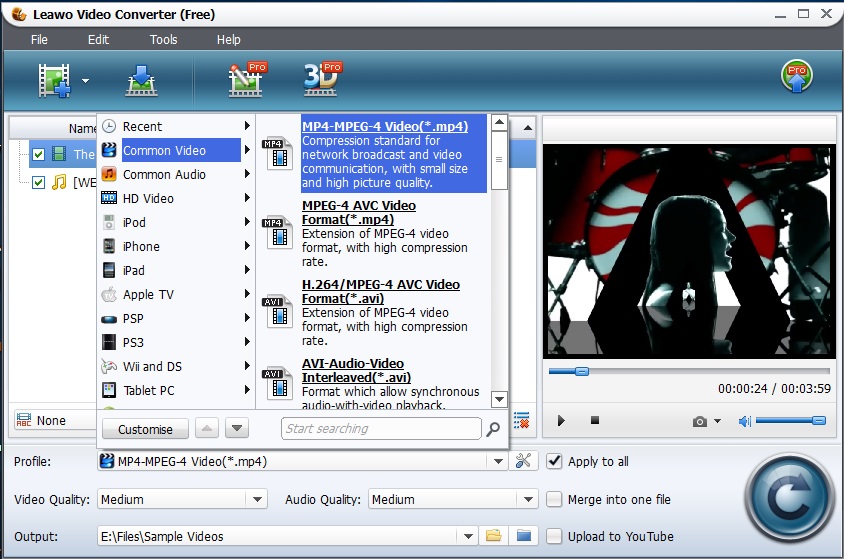The width and height of the screenshot is (844, 559).
Task: Open the Help menu
Action: 228,39
